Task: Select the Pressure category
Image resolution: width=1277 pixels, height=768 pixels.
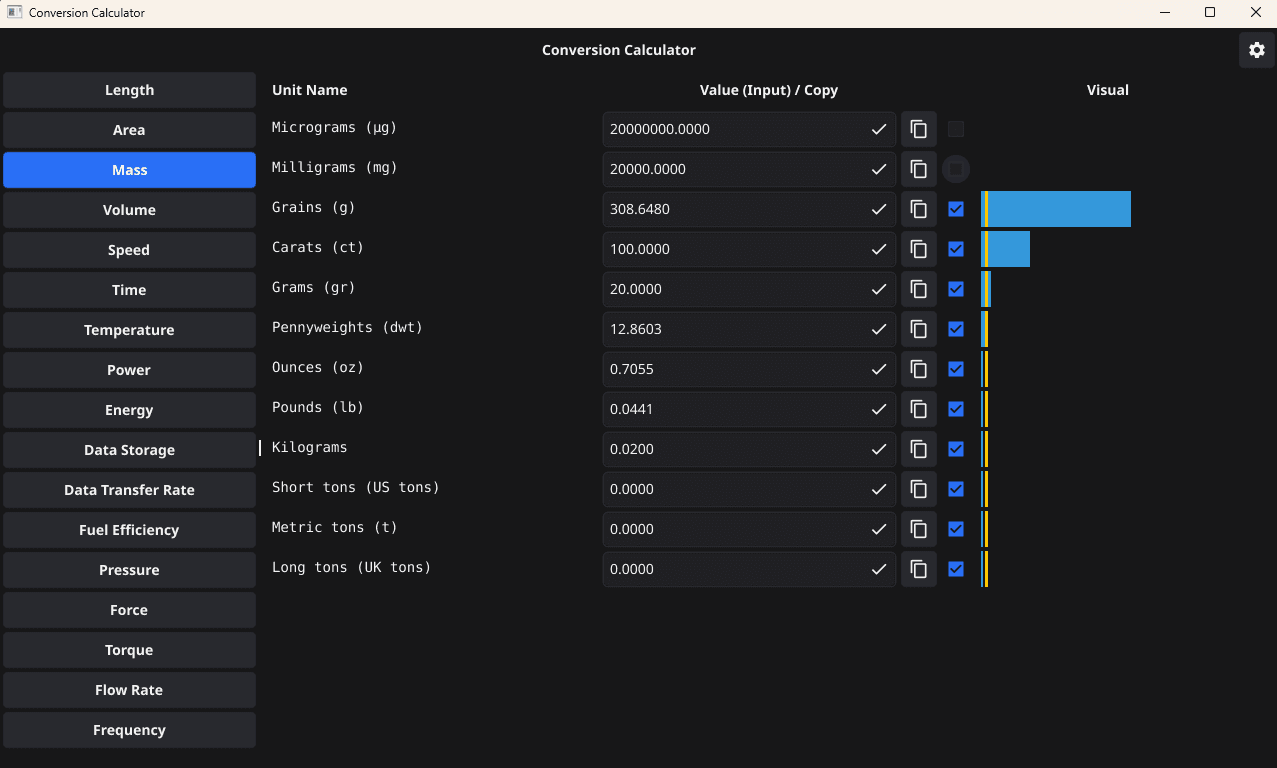Action: [x=129, y=569]
